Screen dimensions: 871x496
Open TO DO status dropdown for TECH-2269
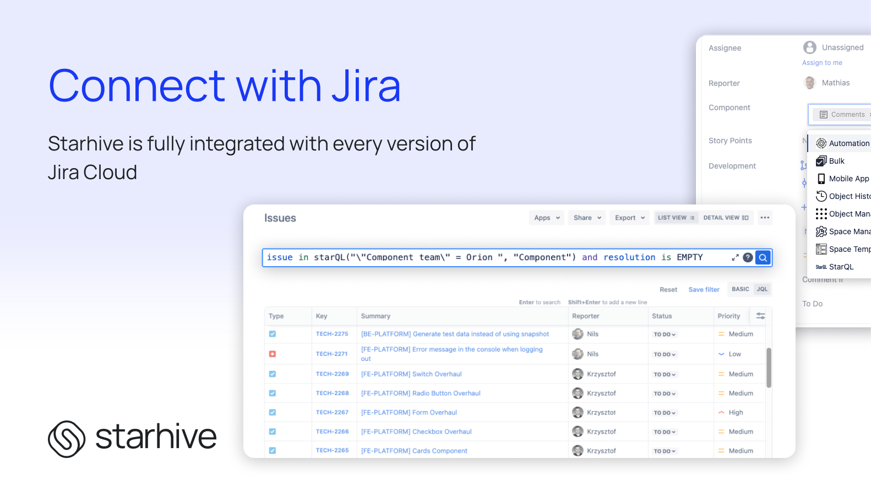(664, 375)
